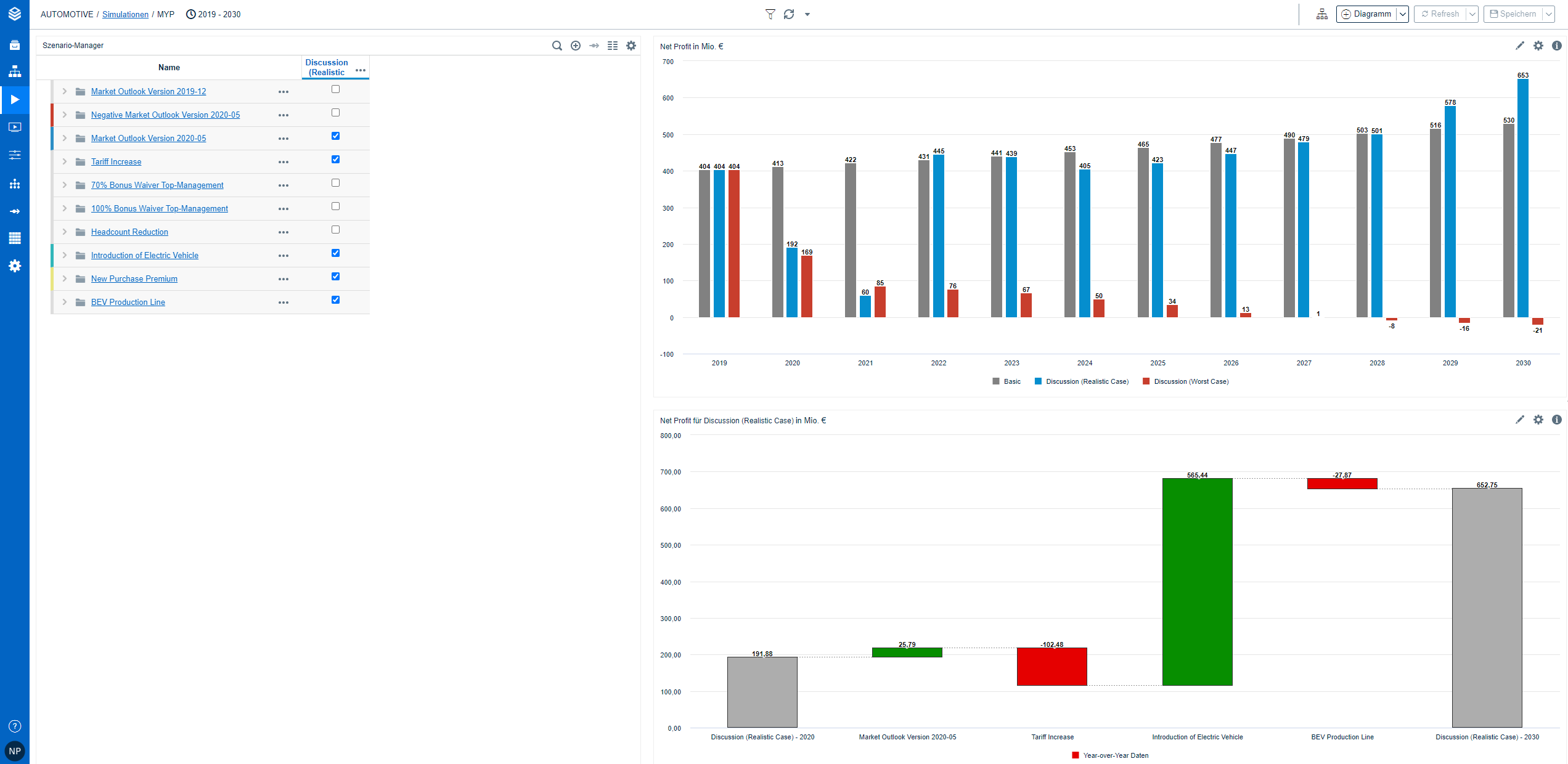The height and width of the screenshot is (764, 1568).
Task: Open search in Szenario-Manager panel
Action: [557, 46]
